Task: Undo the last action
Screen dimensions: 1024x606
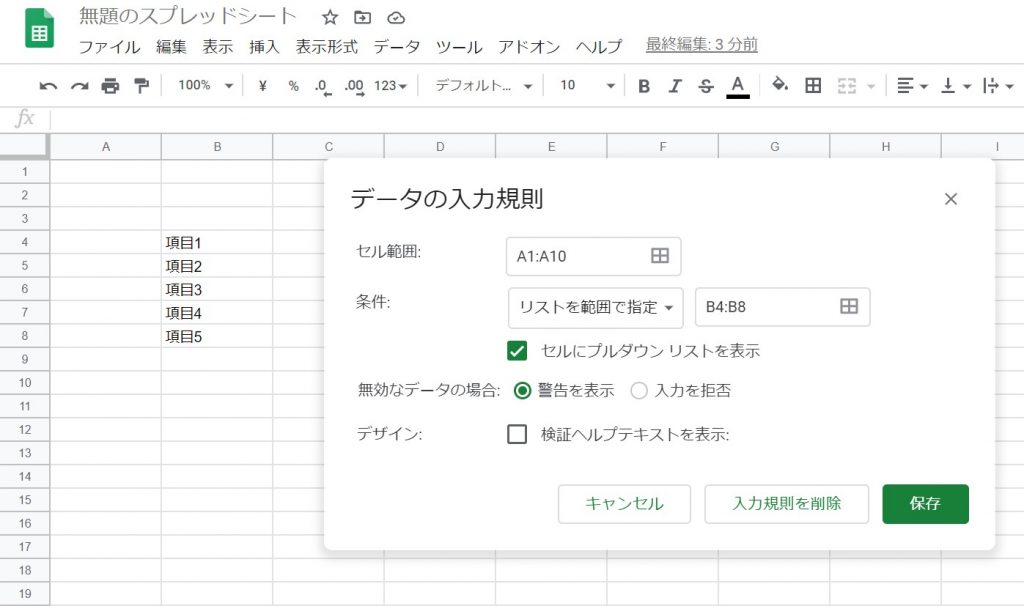Action: (x=48, y=86)
